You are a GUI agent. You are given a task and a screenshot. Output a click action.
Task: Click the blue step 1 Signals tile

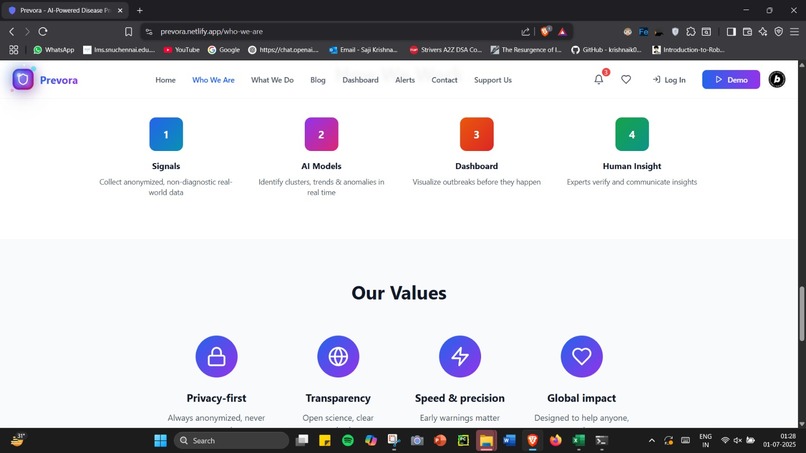[x=166, y=134]
